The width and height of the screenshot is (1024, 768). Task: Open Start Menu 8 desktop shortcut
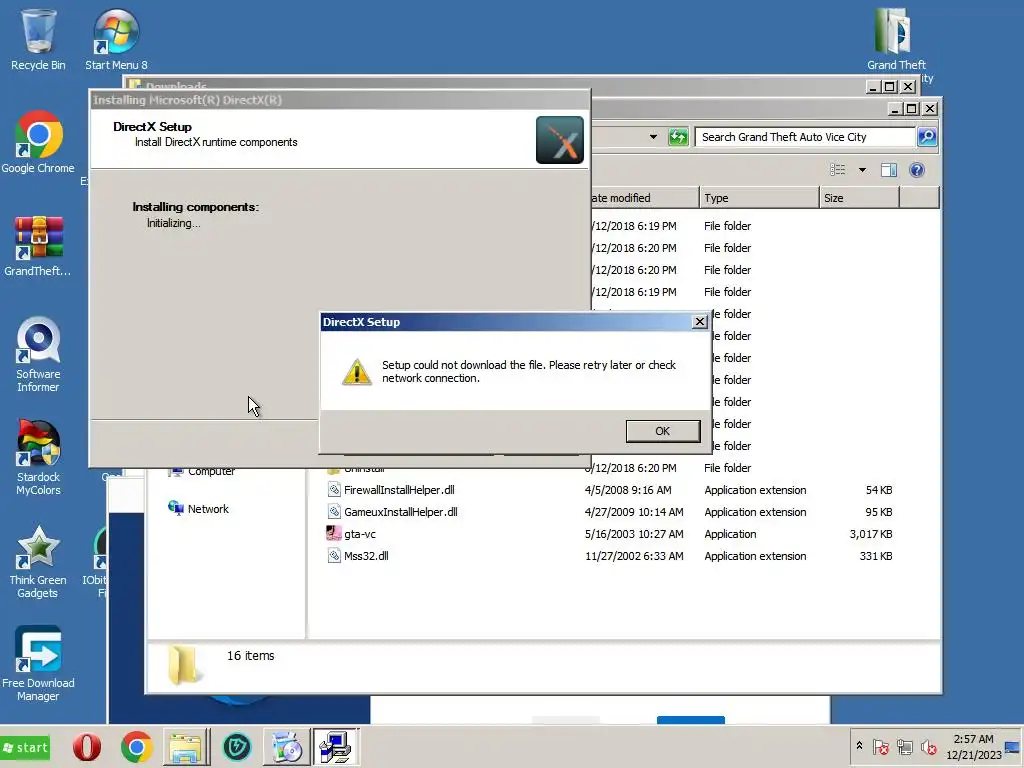pyautogui.click(x=116, y=39)
